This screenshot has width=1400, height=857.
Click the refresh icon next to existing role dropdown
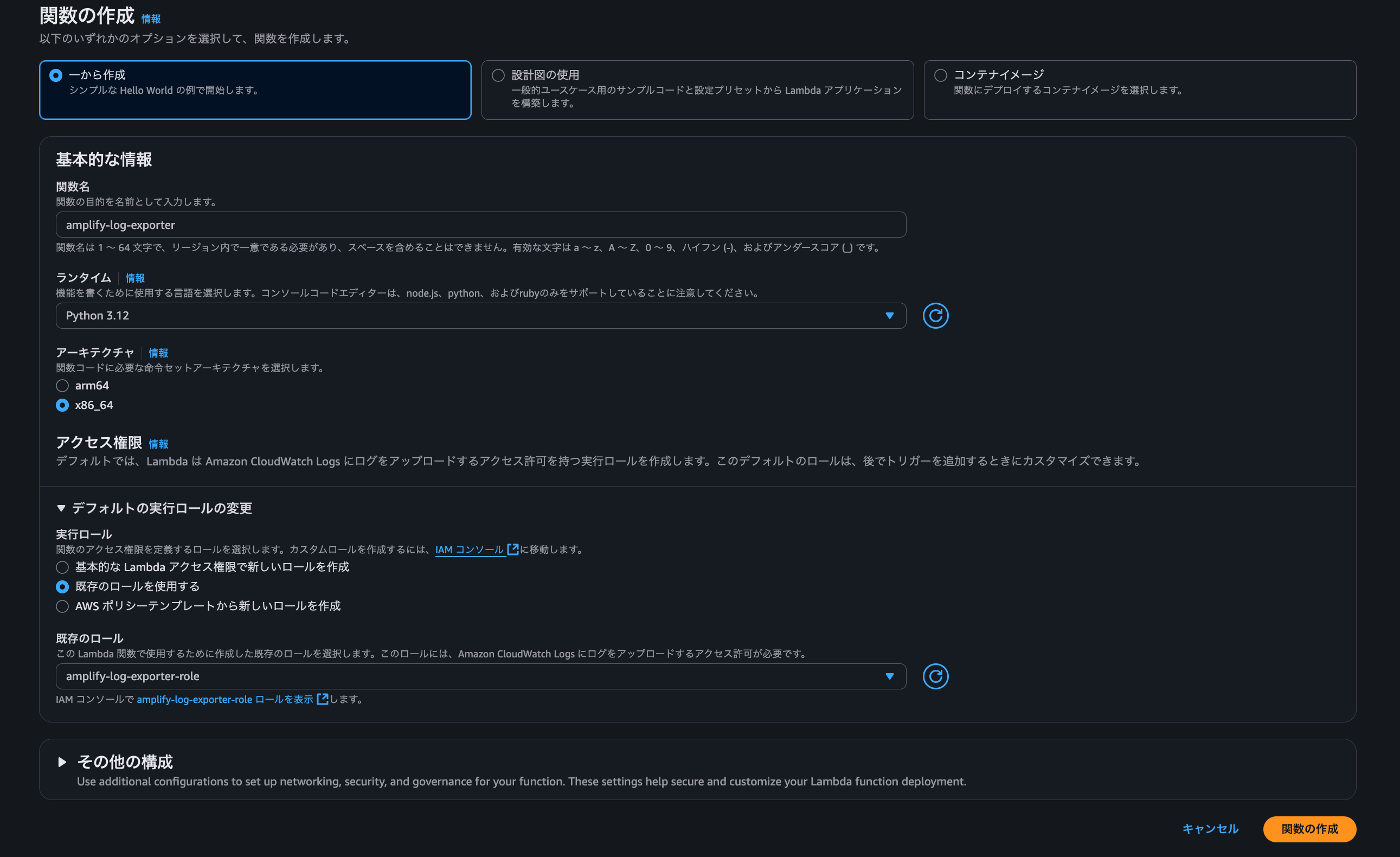[935, 676]
